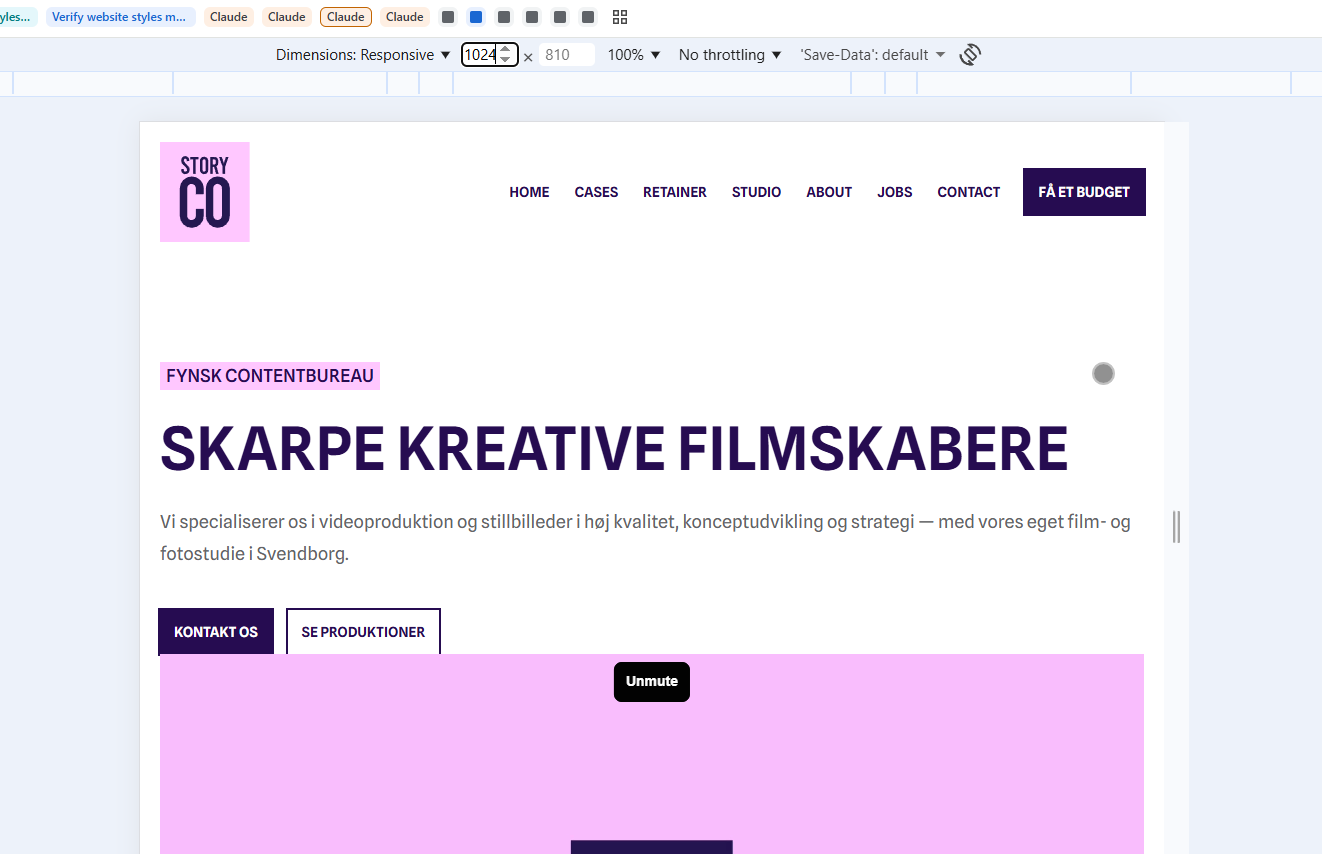Open the RETAINER nav item
Viewport: 1322px width, 854px height.
[675, 192]
